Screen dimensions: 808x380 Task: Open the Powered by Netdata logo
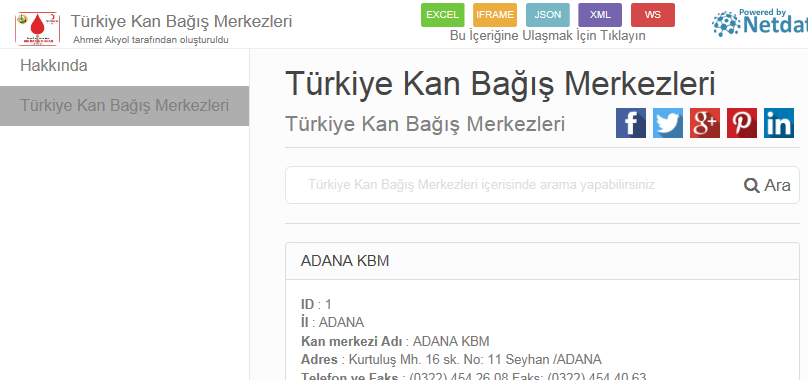click(x=760, y=22)
